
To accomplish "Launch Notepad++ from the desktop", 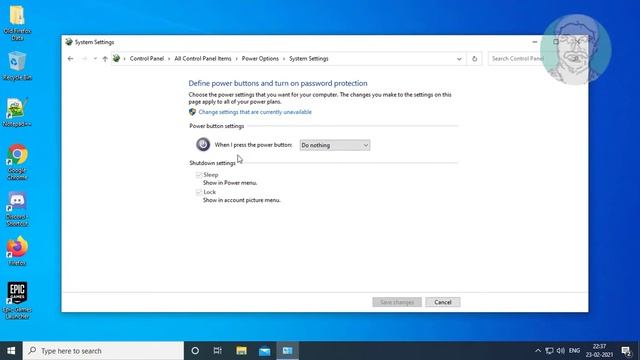I will click(17, 113).
